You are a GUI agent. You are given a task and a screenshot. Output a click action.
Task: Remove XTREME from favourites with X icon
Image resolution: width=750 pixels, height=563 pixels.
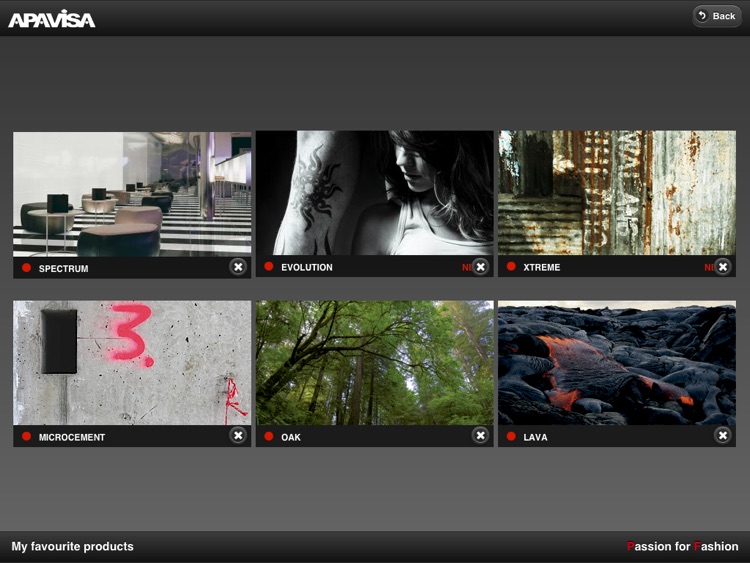tap(723, 267)
